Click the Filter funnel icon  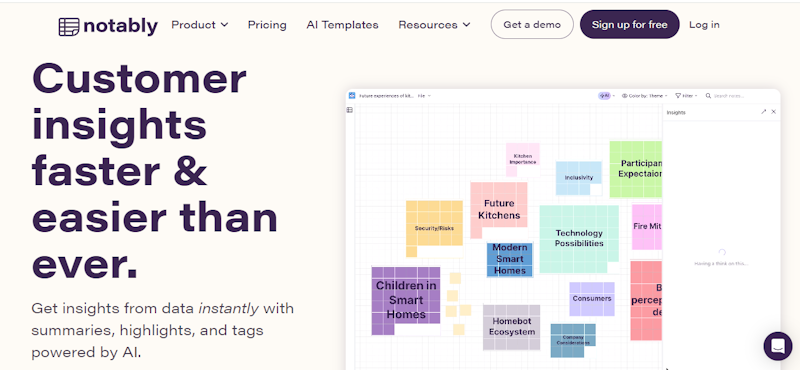tap(678, 95)
